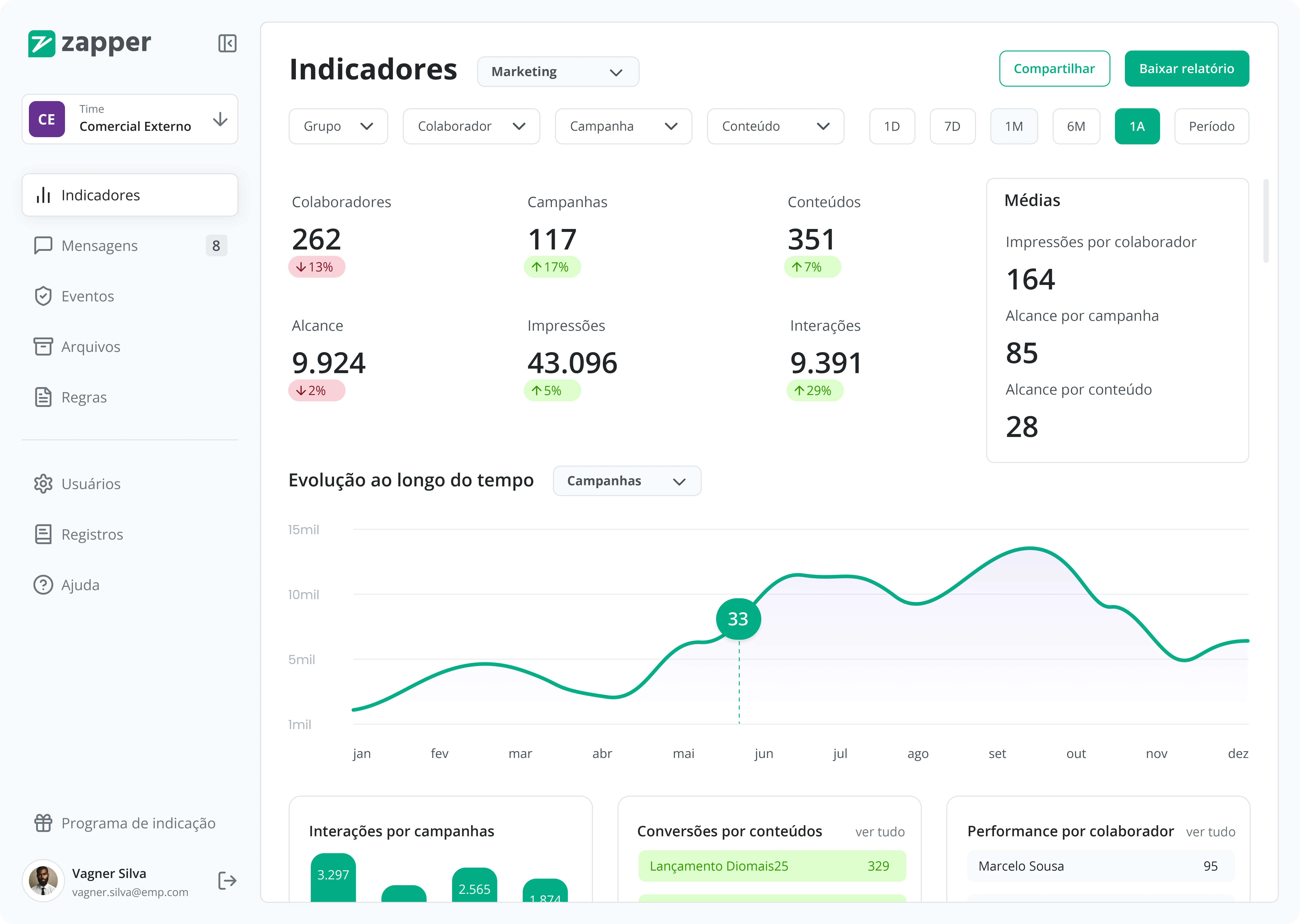1300x924 pixels.
Task: Click the Compartilhar button
Action: tap(1054, 69)
